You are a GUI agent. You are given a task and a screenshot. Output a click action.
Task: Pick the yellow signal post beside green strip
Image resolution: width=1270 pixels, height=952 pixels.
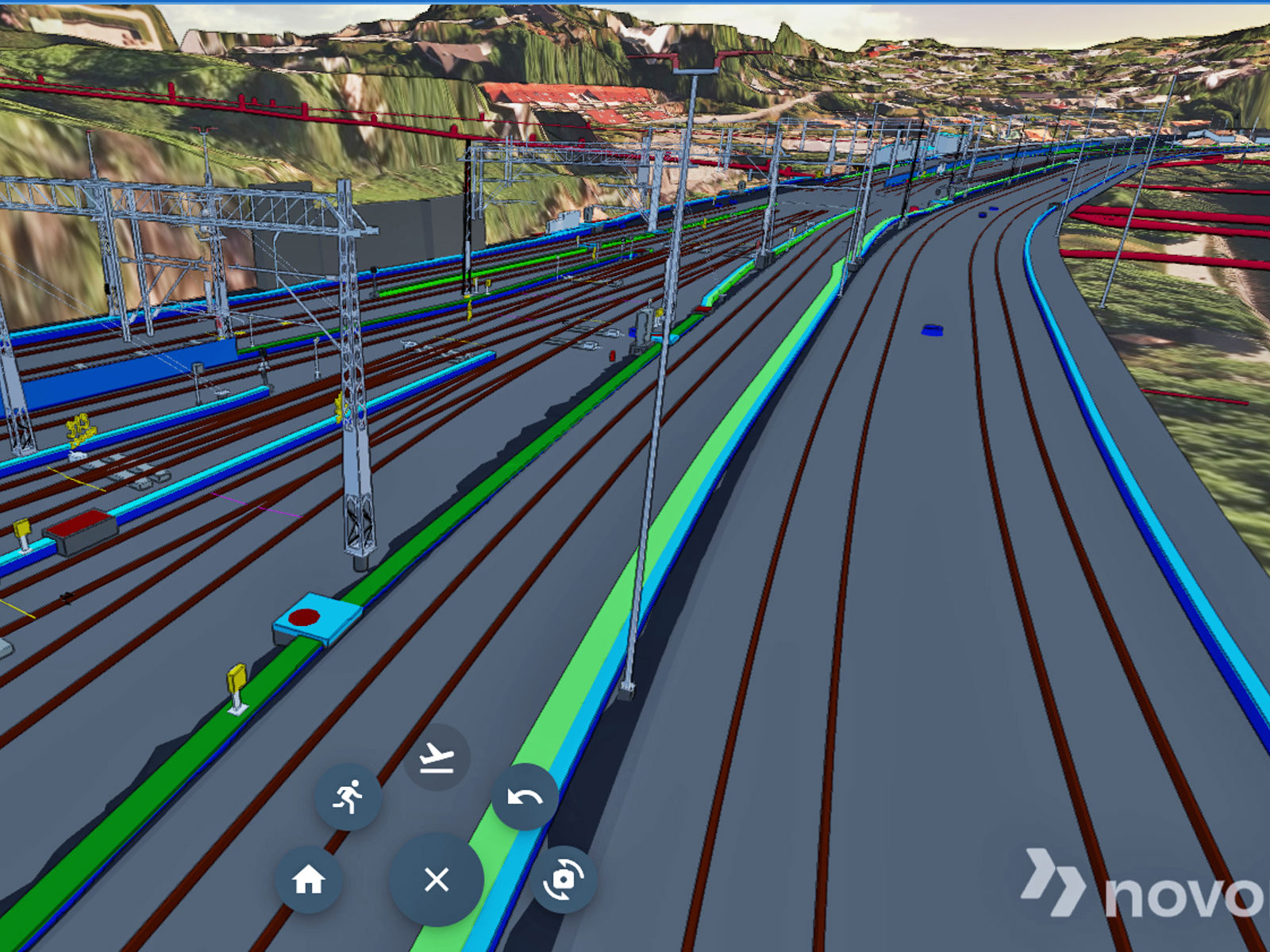tap(237, 689)
